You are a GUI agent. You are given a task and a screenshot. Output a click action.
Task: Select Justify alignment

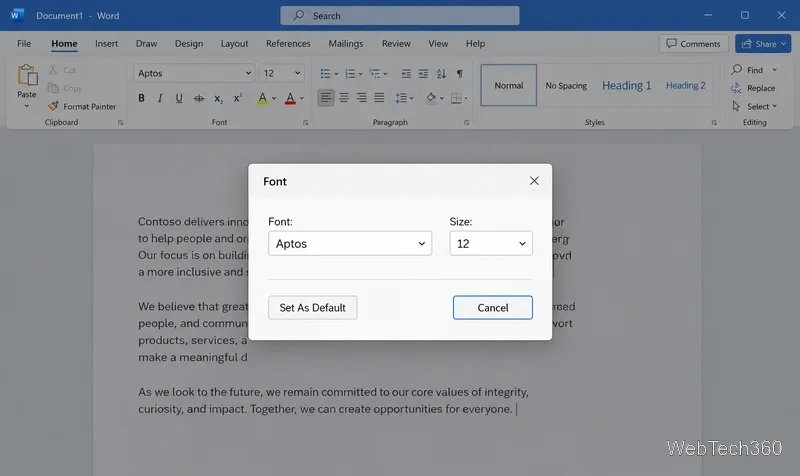pos(379,97)
